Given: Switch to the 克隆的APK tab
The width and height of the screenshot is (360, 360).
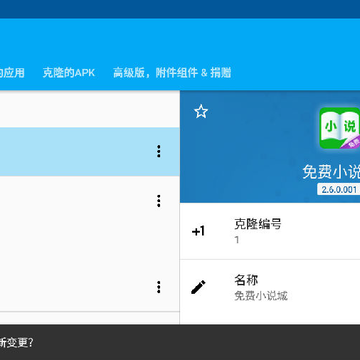Looking at the screenshot, I should (69, 73).
